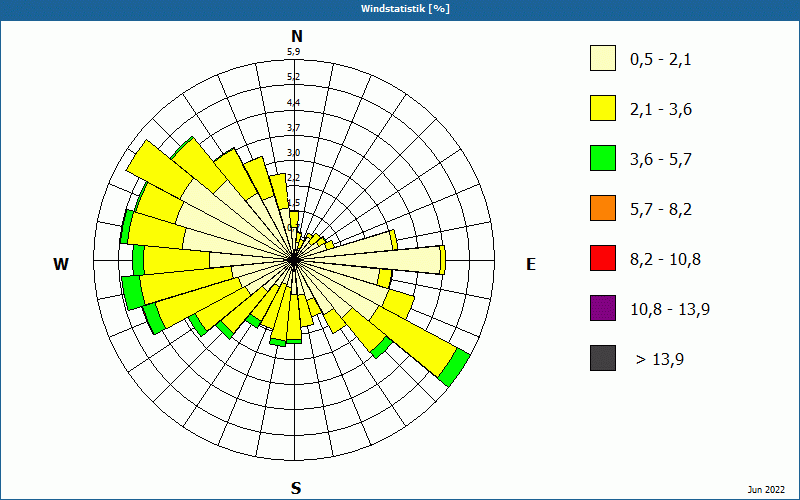Click the N compass label
800x500 pixels.
click(296, 36)
